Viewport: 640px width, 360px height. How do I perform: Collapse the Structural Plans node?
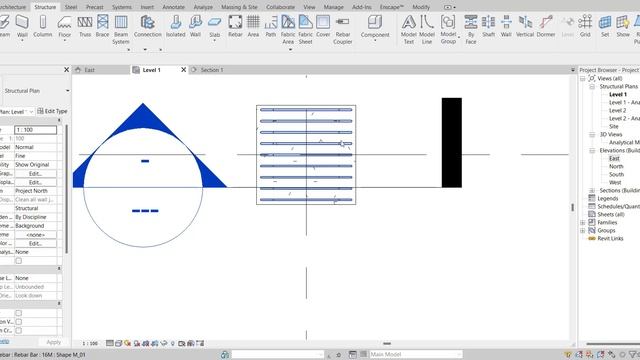pos(592,87)
